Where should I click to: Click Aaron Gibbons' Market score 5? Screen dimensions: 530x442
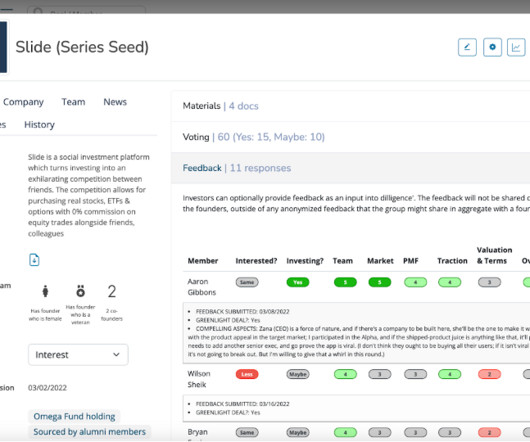pos(380,282)
